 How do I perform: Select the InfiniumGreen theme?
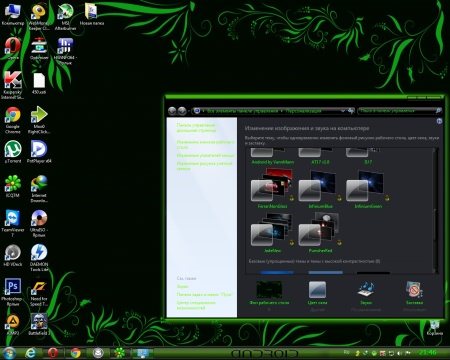coord(368,189)
